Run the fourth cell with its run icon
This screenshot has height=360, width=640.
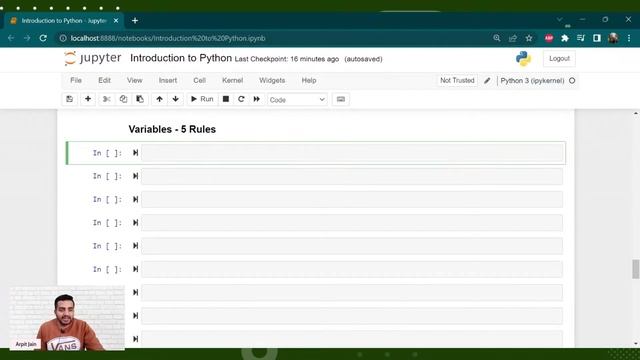click(x=136, y=222)
